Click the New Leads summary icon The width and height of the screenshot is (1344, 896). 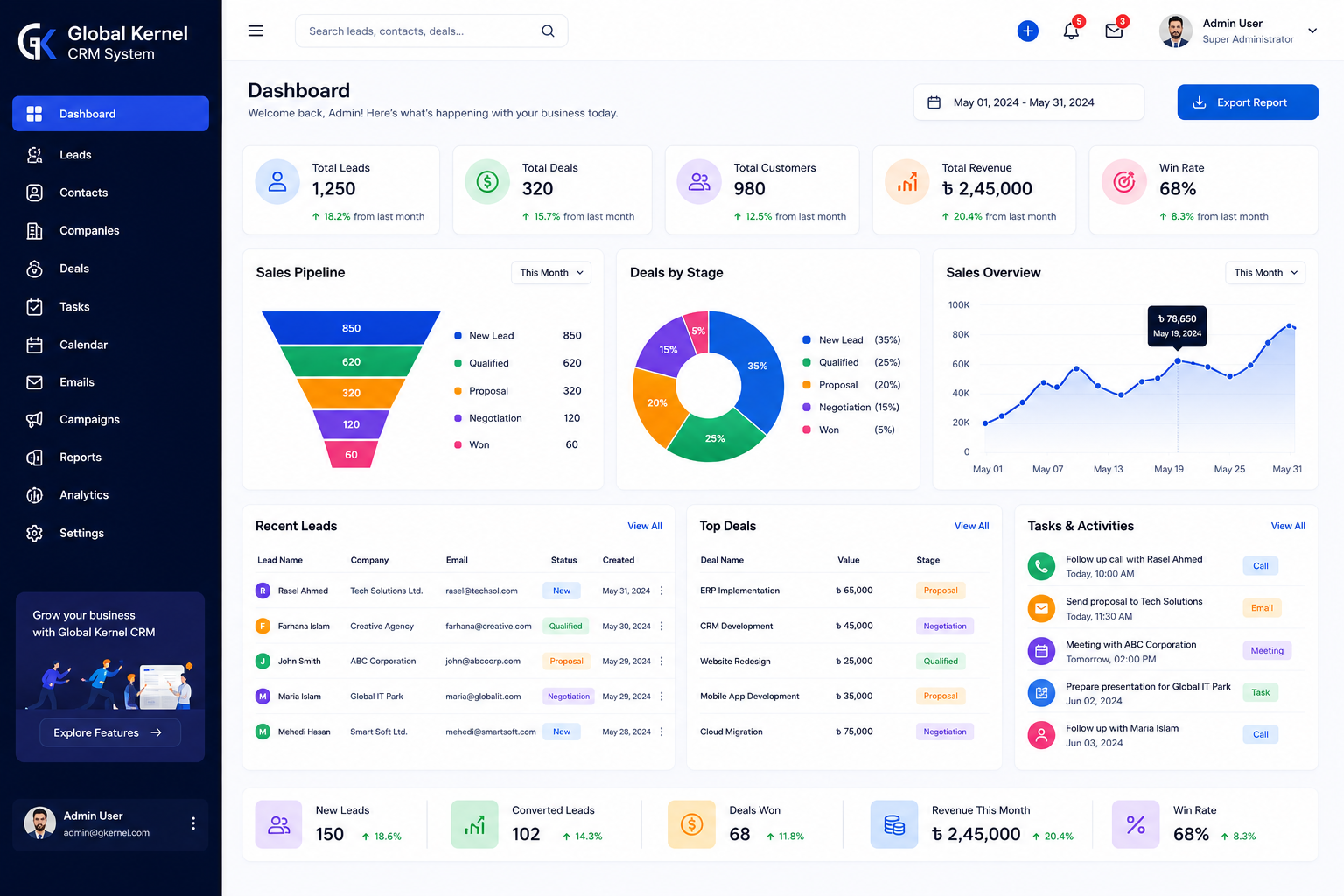(x=278, y=824)
